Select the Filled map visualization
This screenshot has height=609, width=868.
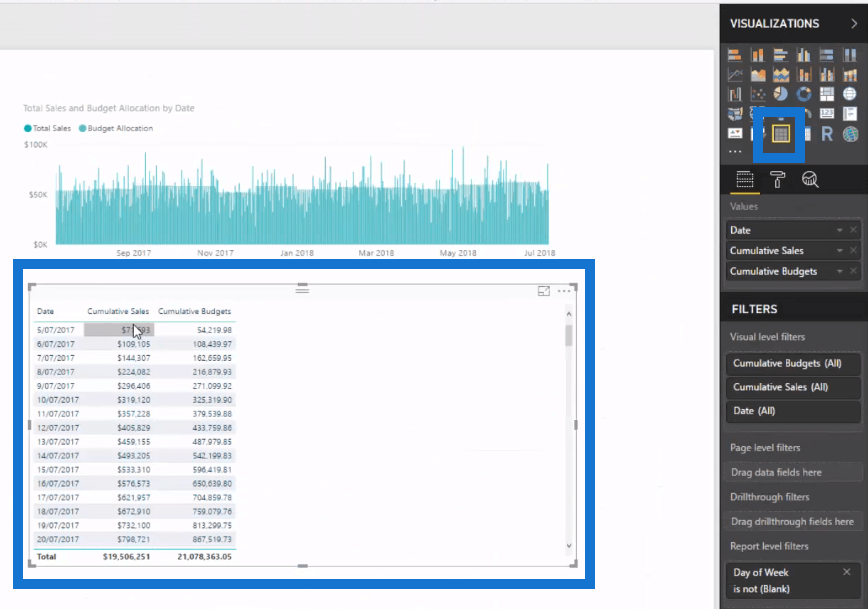(x=735, y=114)
